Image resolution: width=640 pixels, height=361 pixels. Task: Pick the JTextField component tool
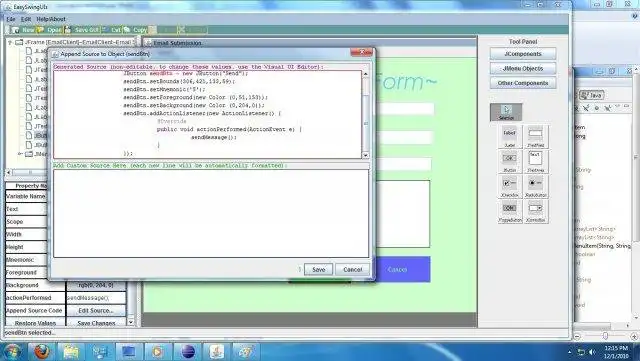[x=536, y=137]
